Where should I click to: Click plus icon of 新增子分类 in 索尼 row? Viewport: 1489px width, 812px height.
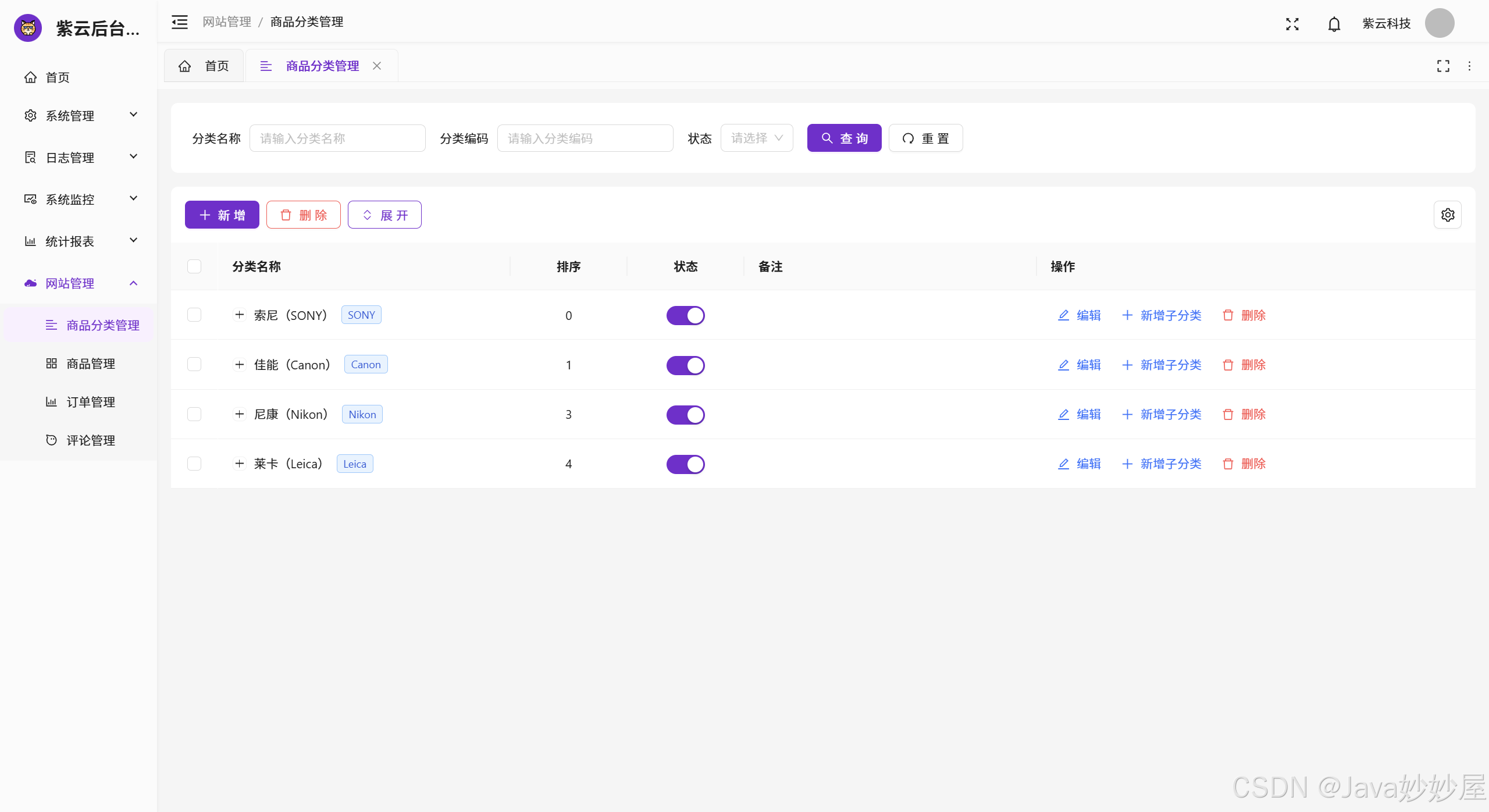[1127, 315]
